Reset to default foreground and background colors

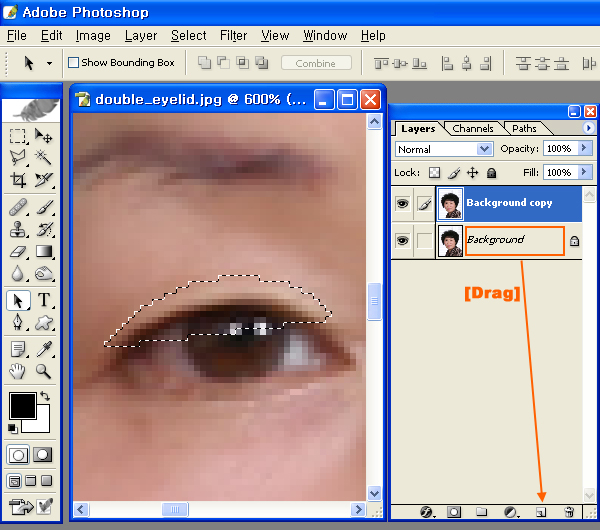coord(12,429)
